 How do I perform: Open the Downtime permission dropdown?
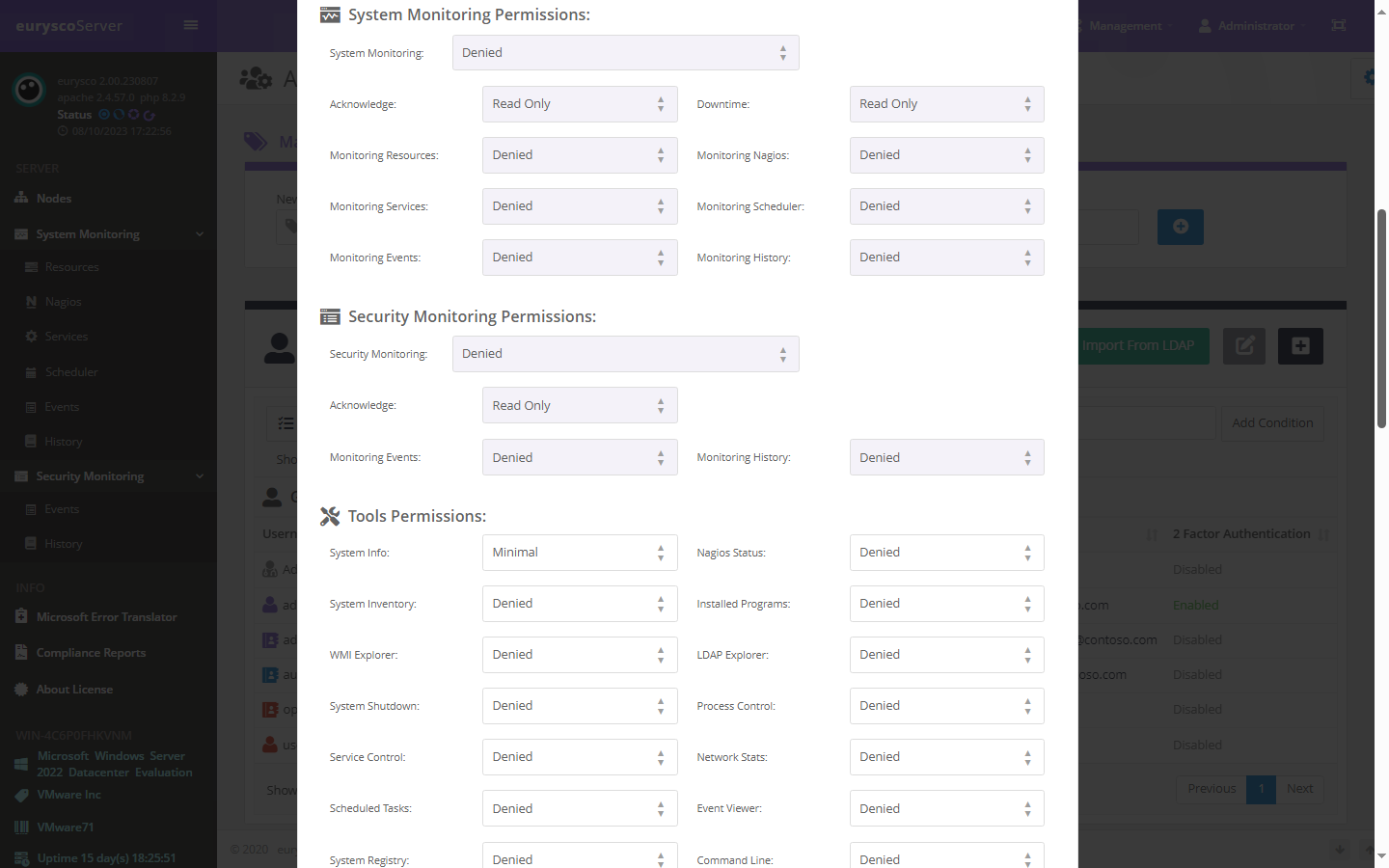tap(946, 104)
